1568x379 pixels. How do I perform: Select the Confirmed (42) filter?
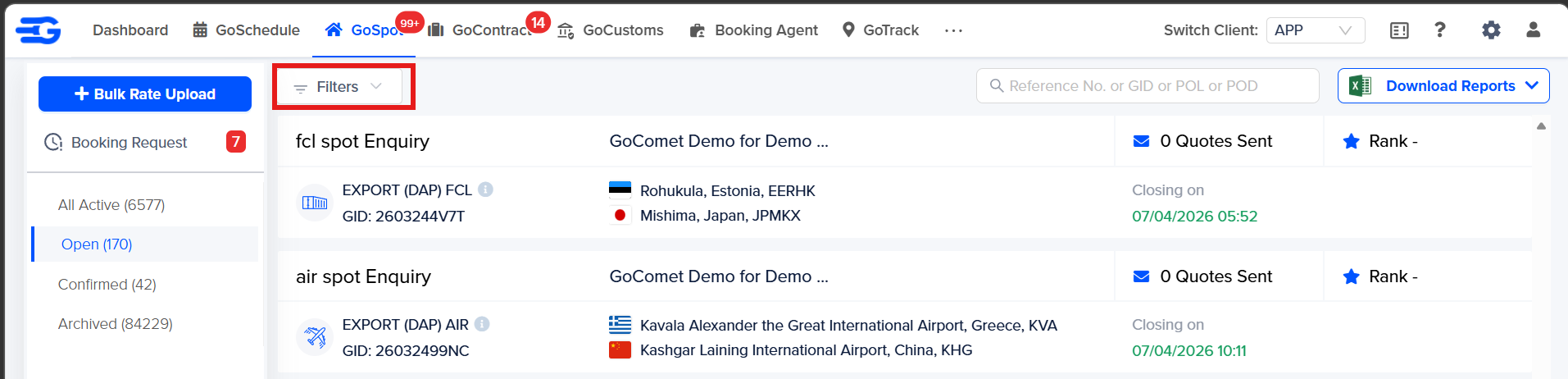pyautogui.click(x=107, y=285)
